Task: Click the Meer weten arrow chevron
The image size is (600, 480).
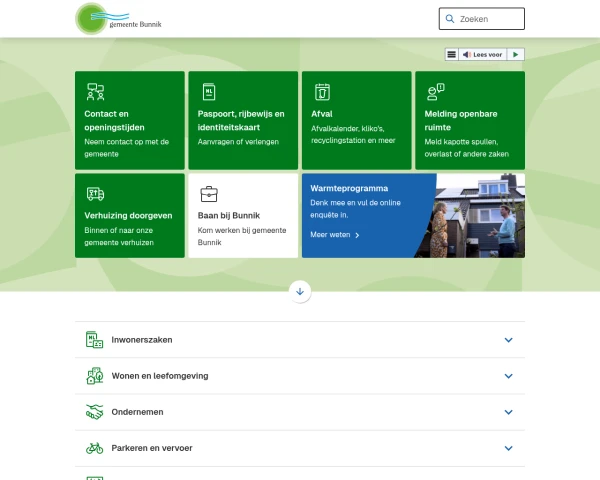Action: [x=357, y=235]
